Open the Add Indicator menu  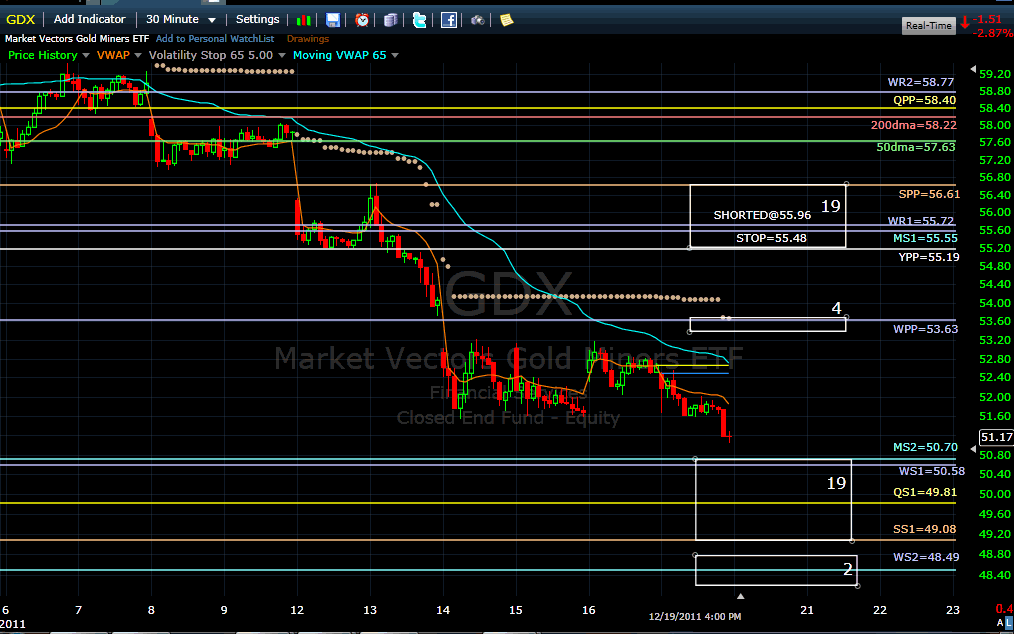click(x=89, y=19)
